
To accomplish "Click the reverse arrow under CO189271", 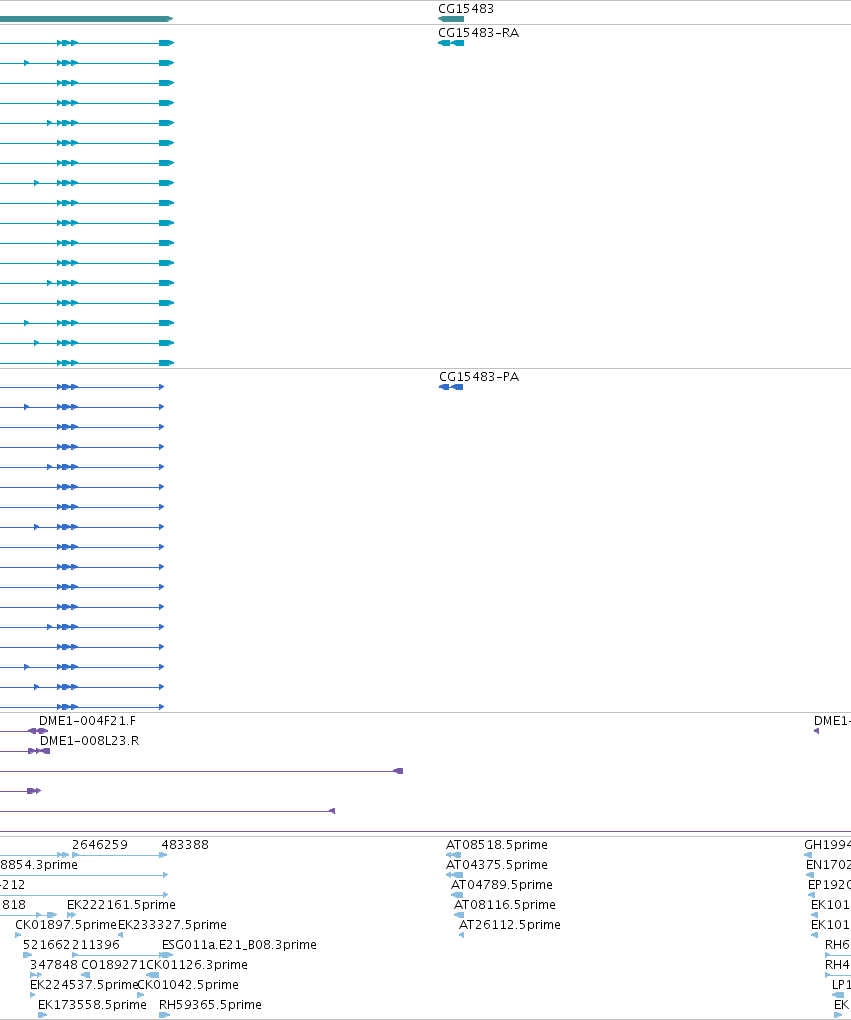I will [85, 975].
